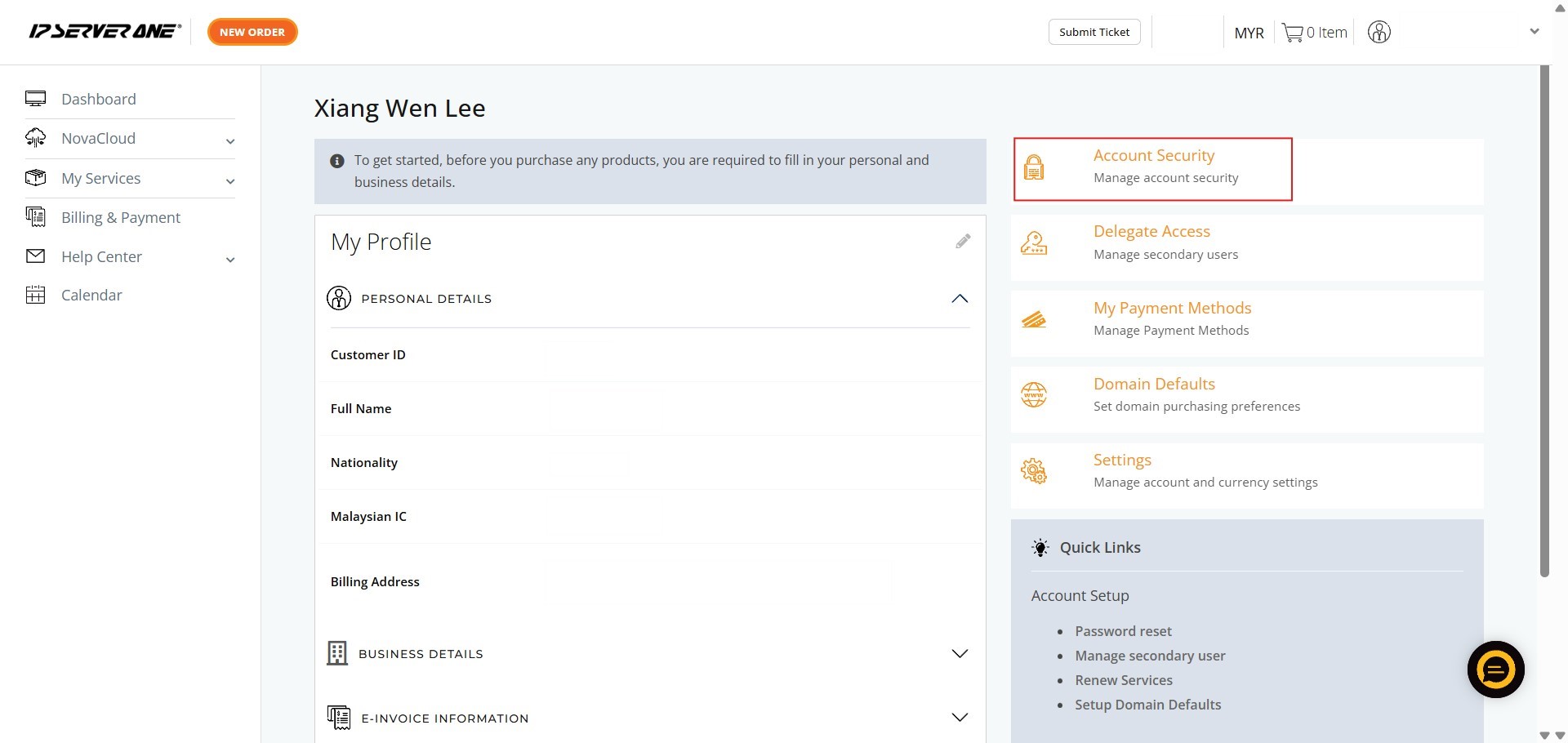Expand the Business Details section

click(x=960, y=654)
